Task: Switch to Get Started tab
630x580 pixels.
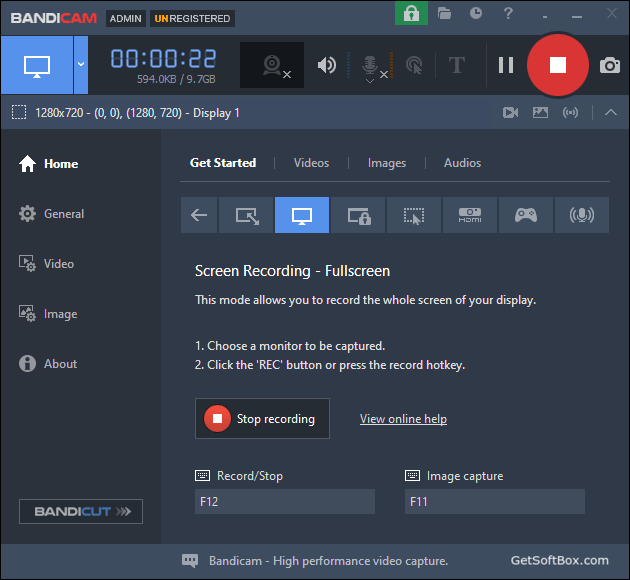Action: click(x=223, y=163)
